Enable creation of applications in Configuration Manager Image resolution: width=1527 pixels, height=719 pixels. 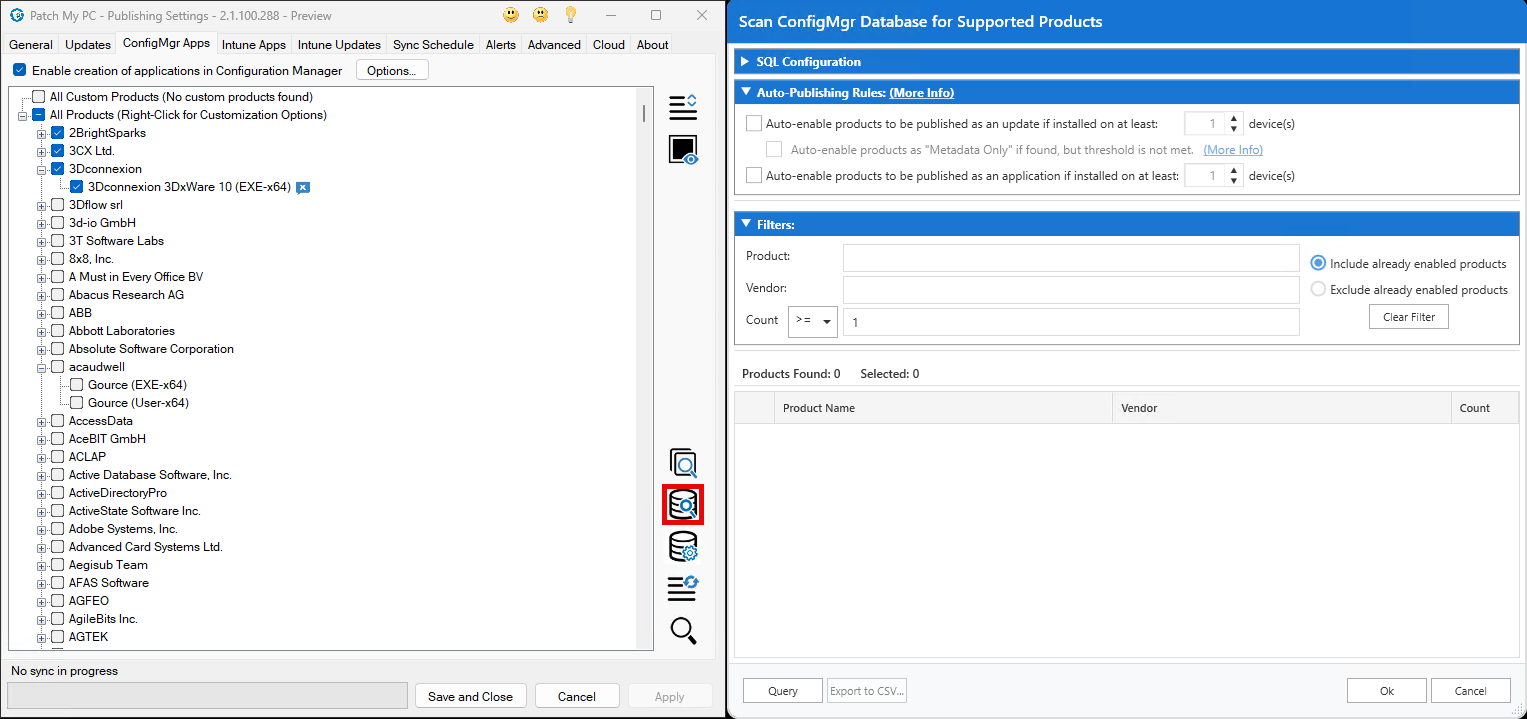tap(21, 70)
